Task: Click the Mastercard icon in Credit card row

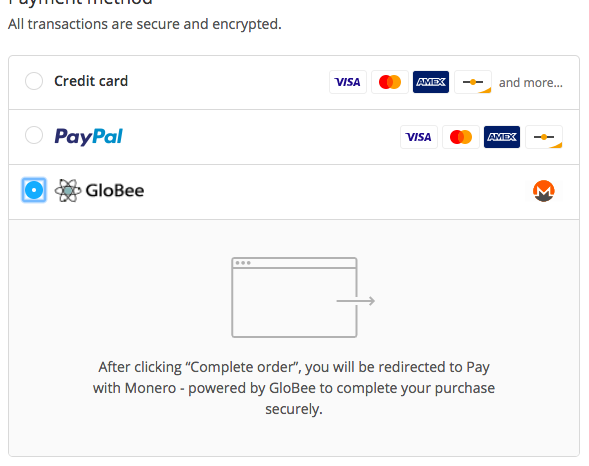Action: (390, 82)
